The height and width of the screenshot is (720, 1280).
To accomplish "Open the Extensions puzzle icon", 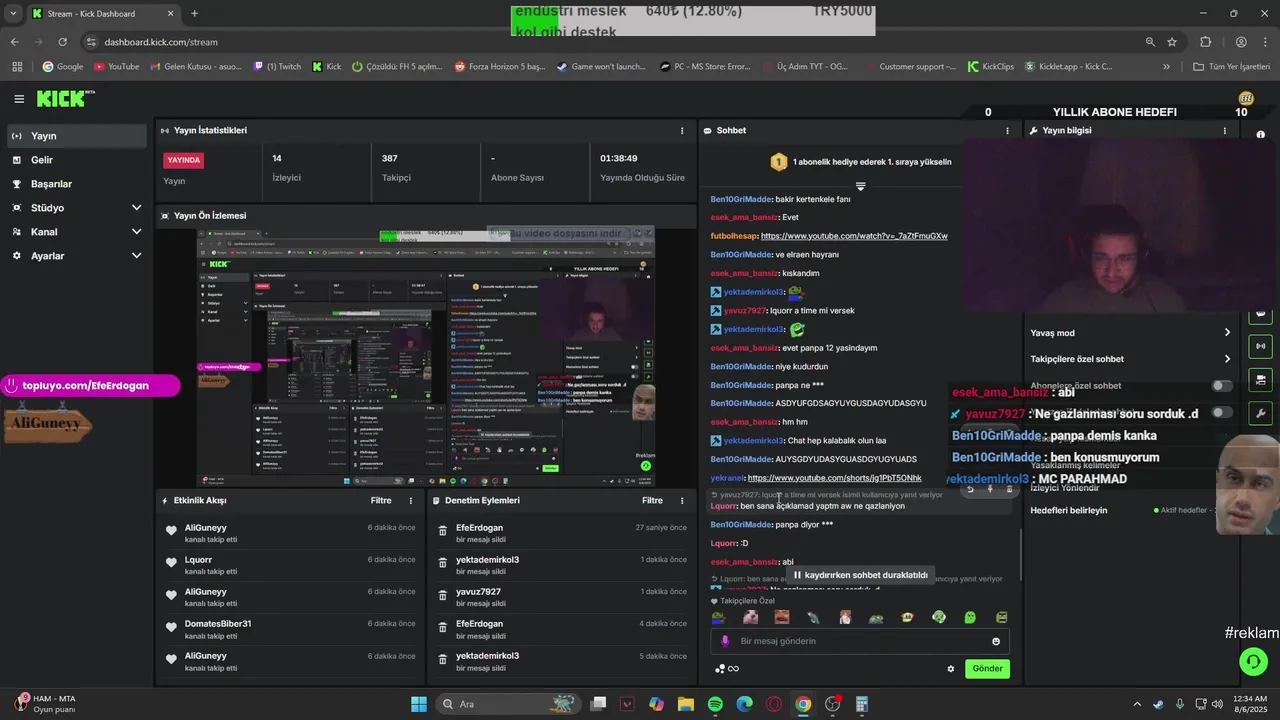I will pyautogui.click(x=1205, y=42).
